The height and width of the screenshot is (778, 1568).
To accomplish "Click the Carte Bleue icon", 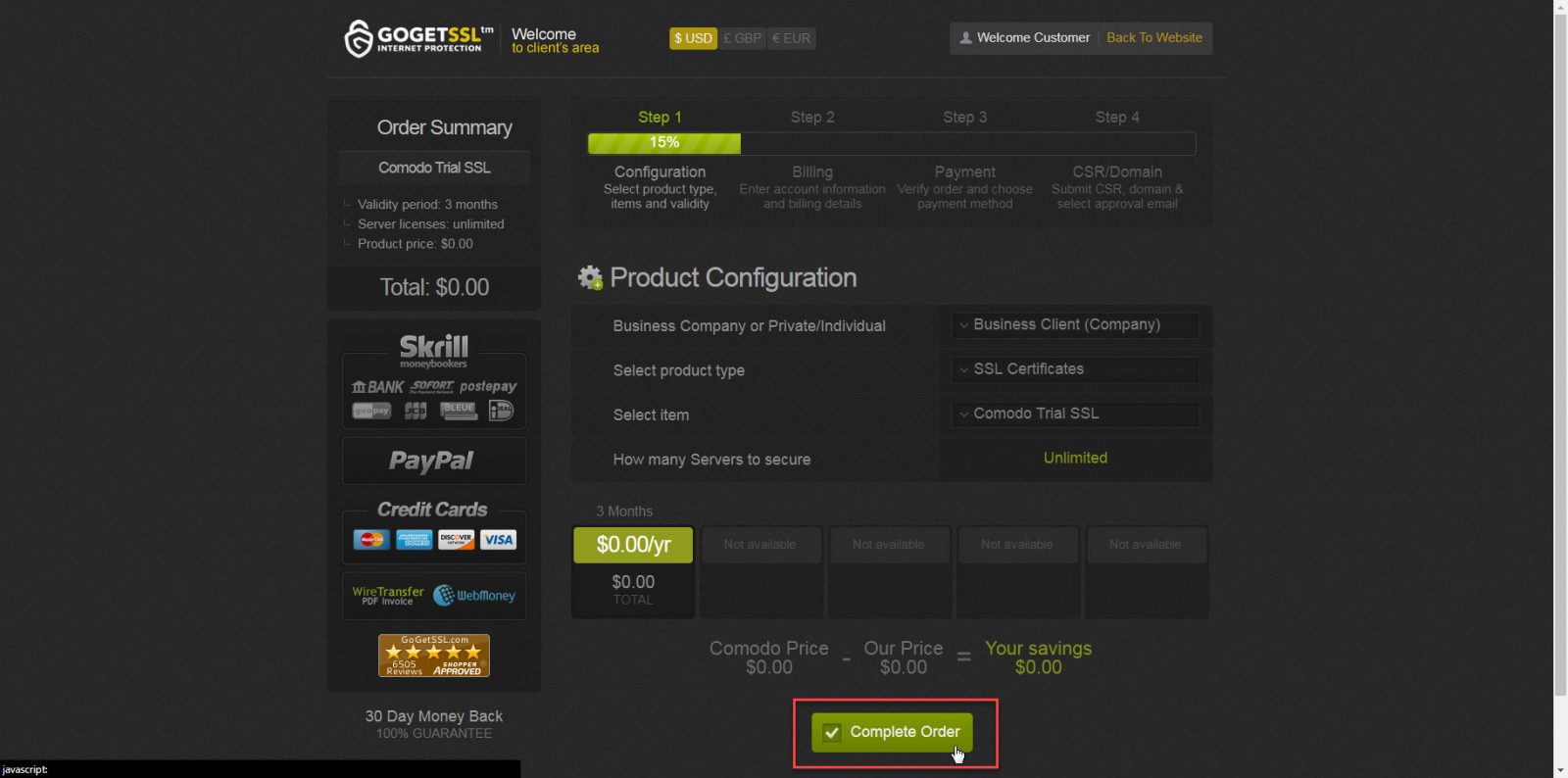I will tap(459, 411).
